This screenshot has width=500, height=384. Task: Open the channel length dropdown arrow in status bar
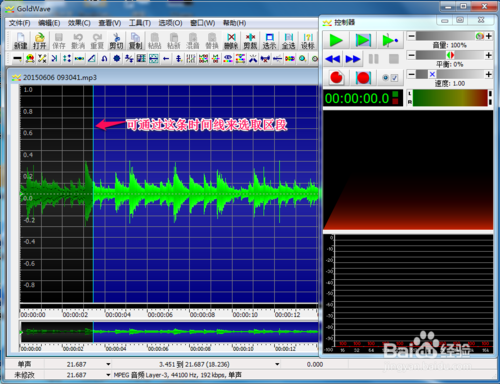pos(108,364)
